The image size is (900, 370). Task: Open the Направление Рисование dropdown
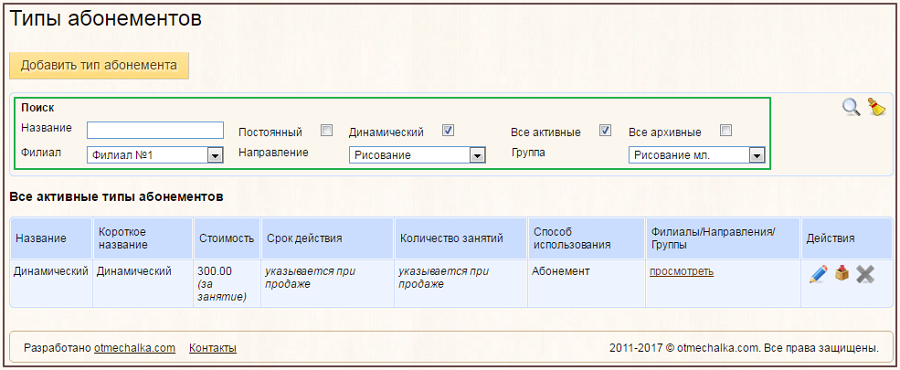(x=417, y=155)
